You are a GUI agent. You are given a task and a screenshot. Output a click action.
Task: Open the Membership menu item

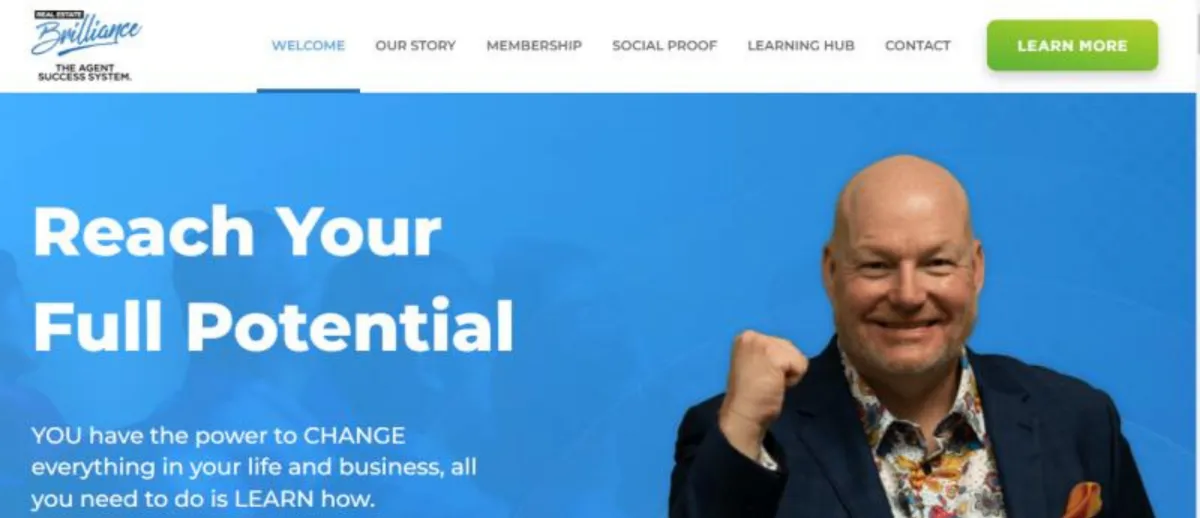coord(534,46)
